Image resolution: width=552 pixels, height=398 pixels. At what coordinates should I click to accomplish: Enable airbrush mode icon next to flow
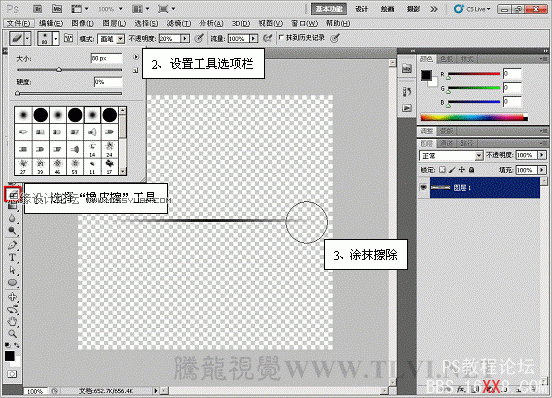click(268, 38)
